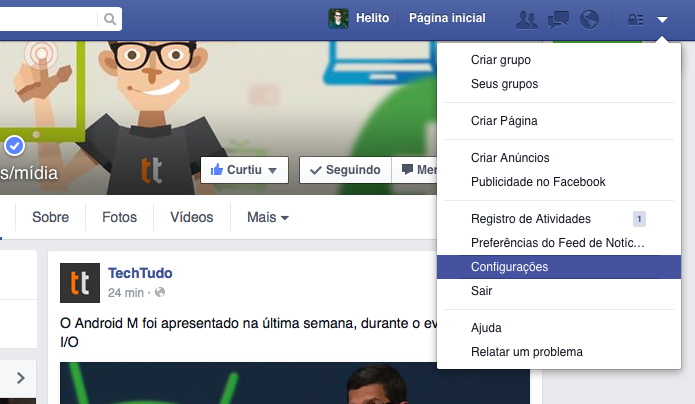Click the search magnifier icon

pos(108,19)
